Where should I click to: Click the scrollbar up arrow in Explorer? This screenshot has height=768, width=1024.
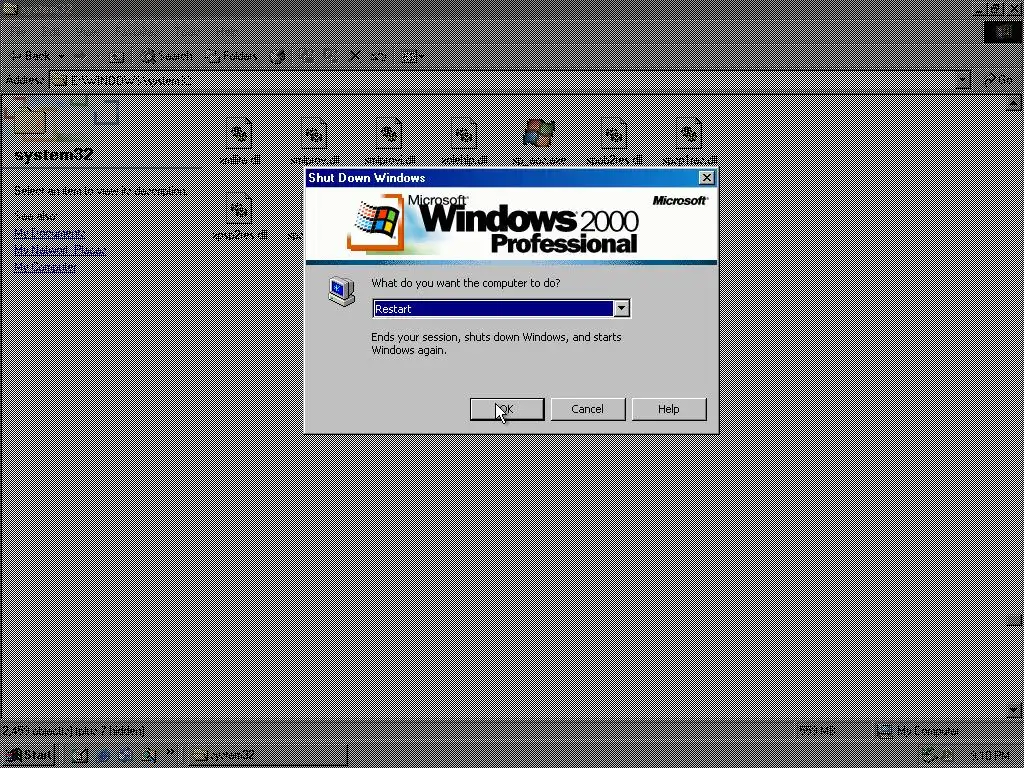point(1013,103)
